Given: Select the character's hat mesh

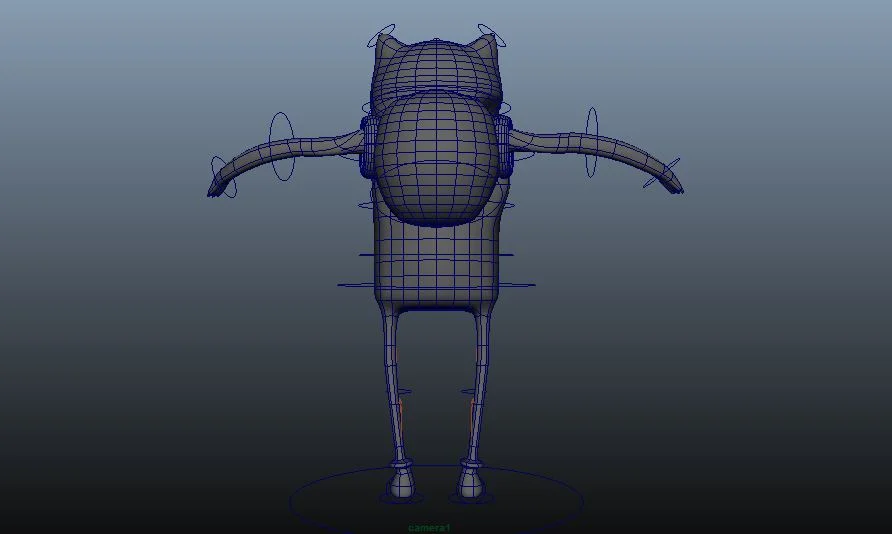Looking at the screenshot, I should click(436, 68).
